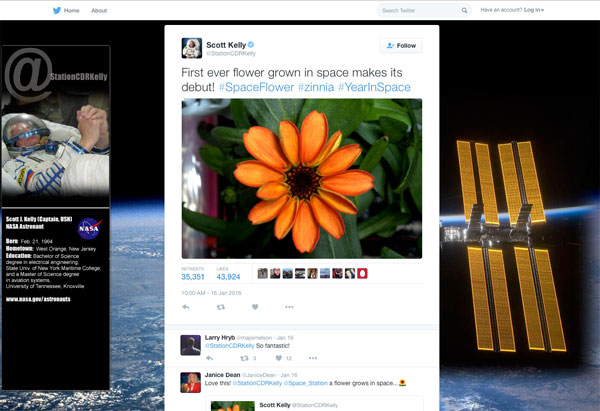The width and height of the screenshot is (600, 411).
Task: Reply to Scott Kelly's tweet
Action: [186, 307]
